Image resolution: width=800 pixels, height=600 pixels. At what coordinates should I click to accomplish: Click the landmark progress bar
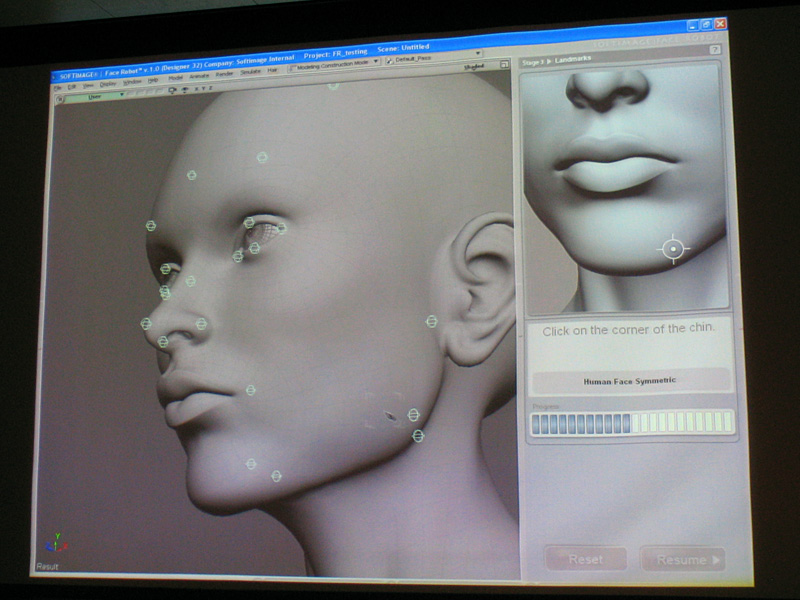point(631,423)
